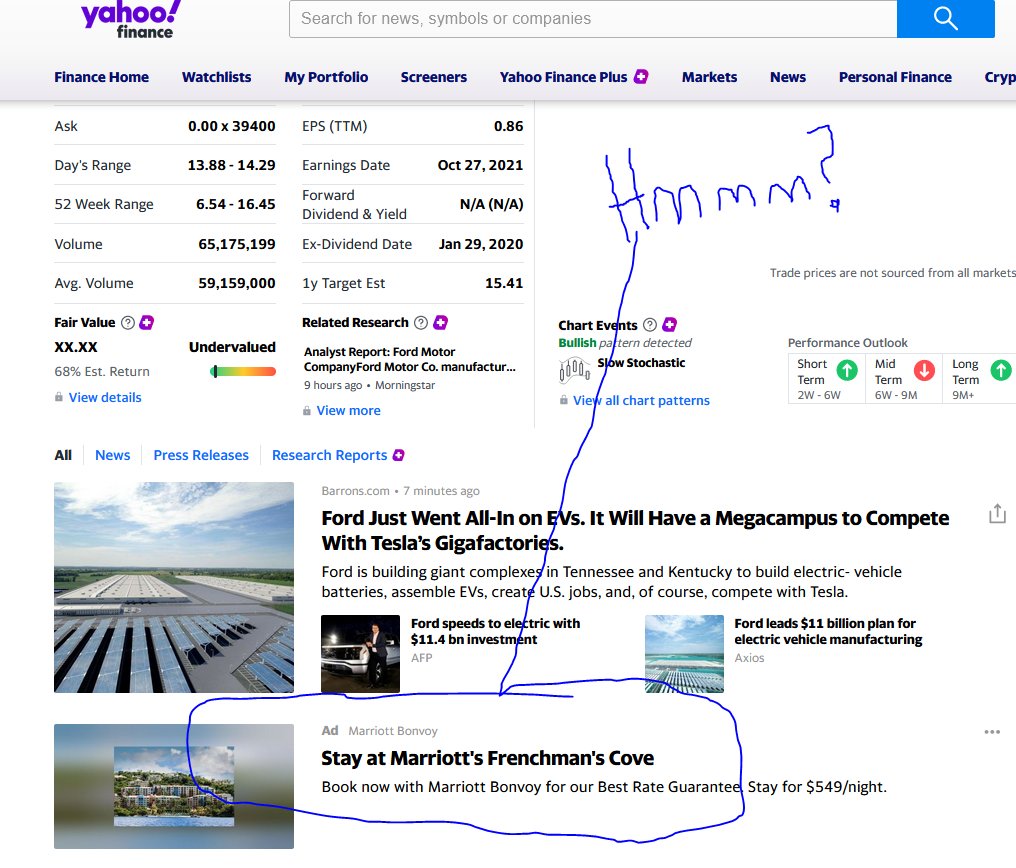
Task: Open the Chart Events help question mark
Action: pyautogui.click(x=650, y=325)
